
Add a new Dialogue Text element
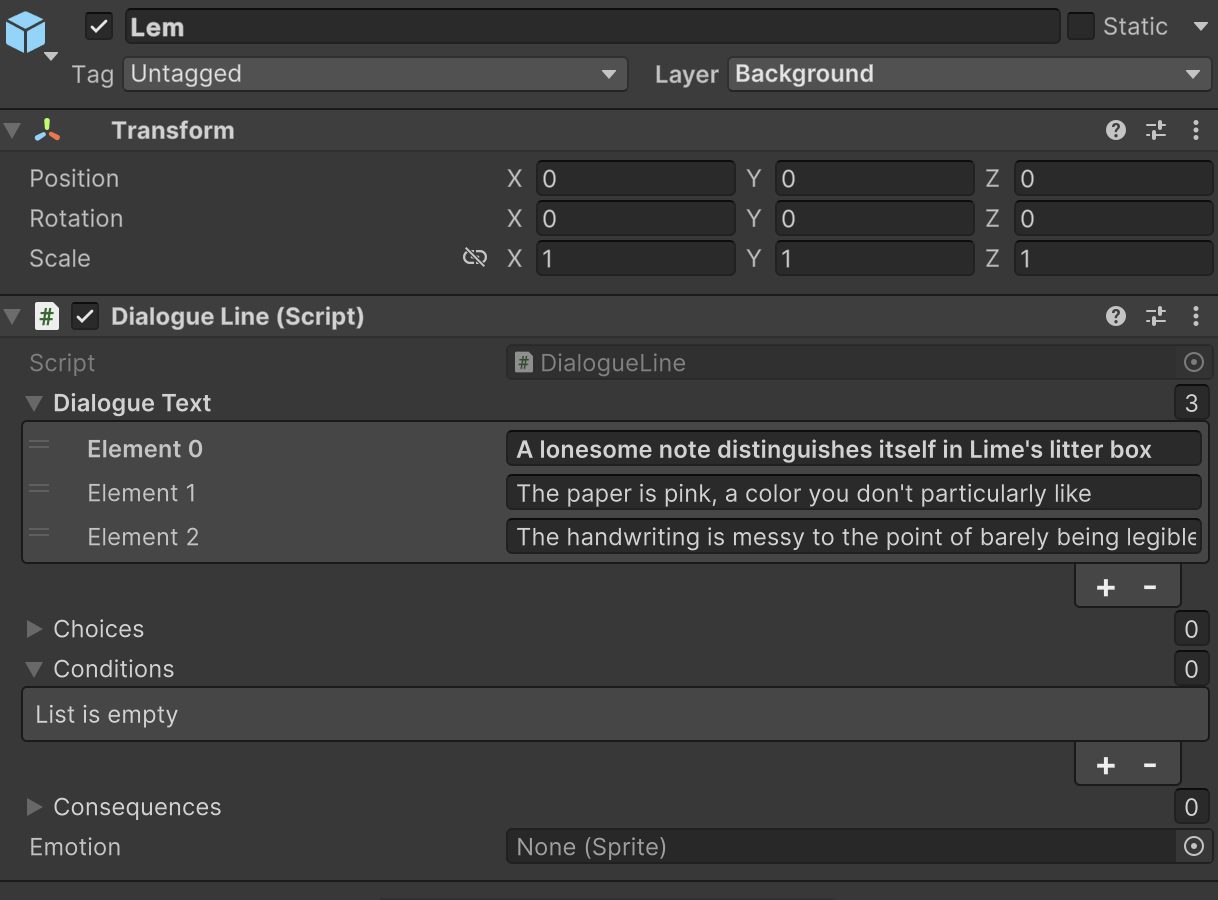tap(1105, 587)
